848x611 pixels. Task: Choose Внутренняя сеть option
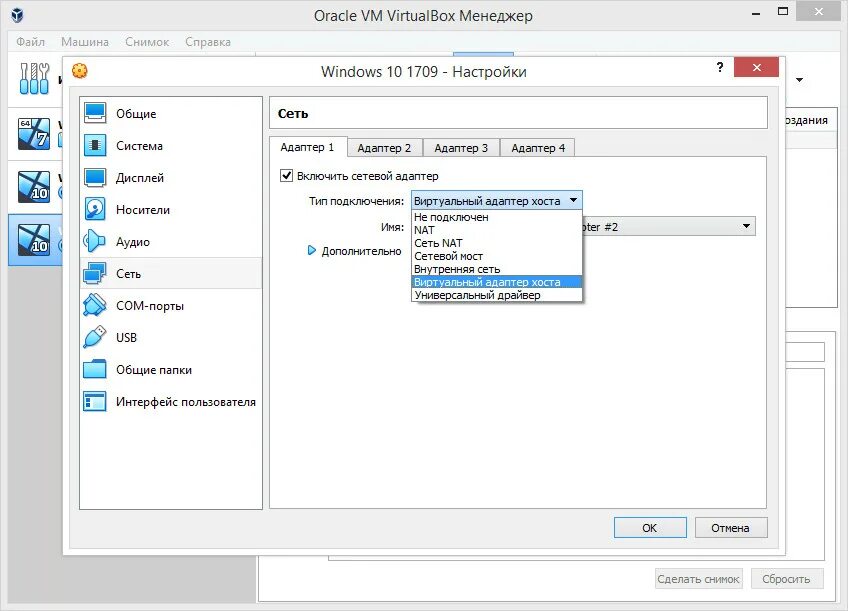coord(496,269)
